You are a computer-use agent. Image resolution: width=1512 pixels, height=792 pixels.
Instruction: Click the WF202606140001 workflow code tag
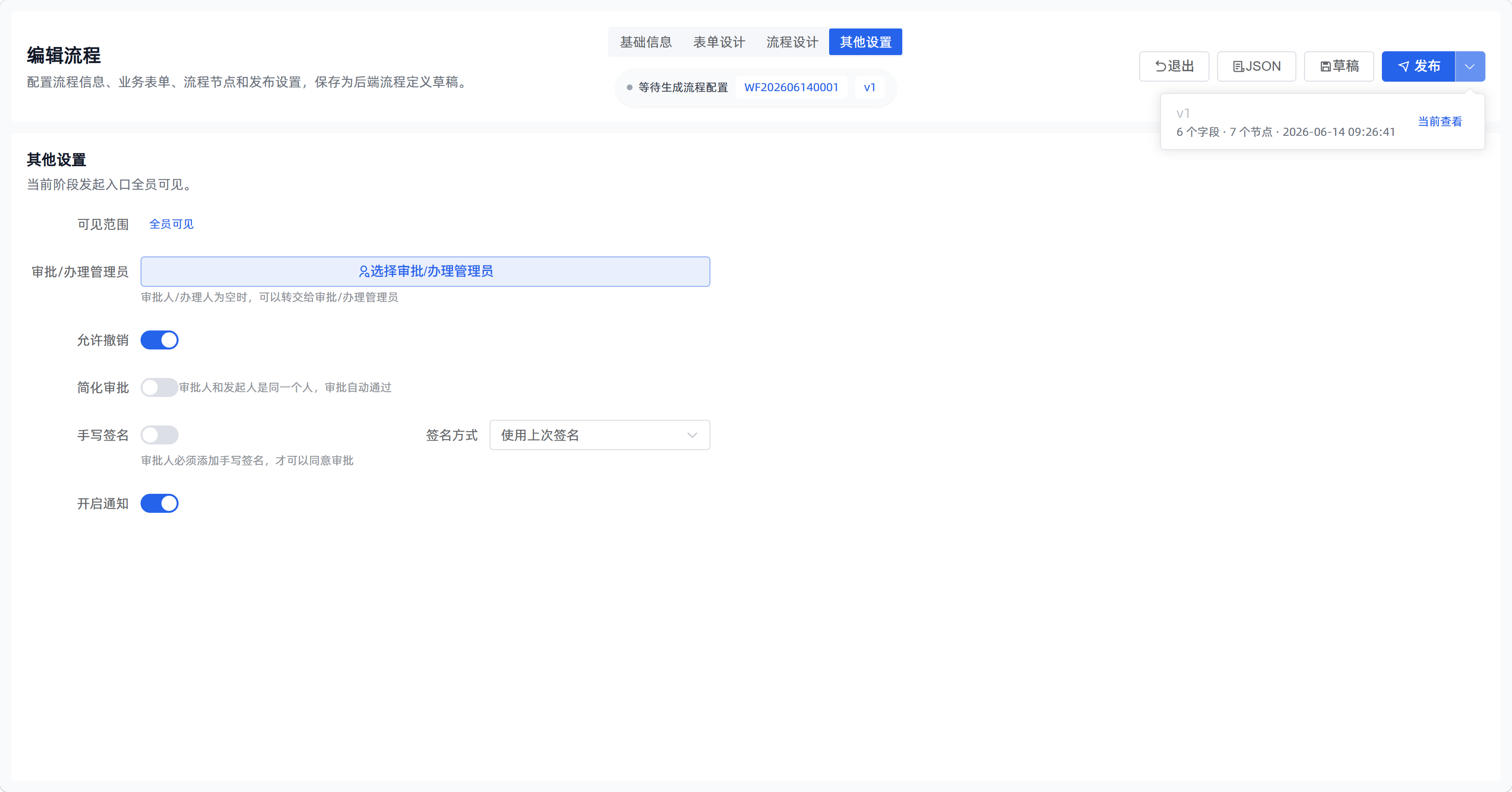[x=791, y=87]
